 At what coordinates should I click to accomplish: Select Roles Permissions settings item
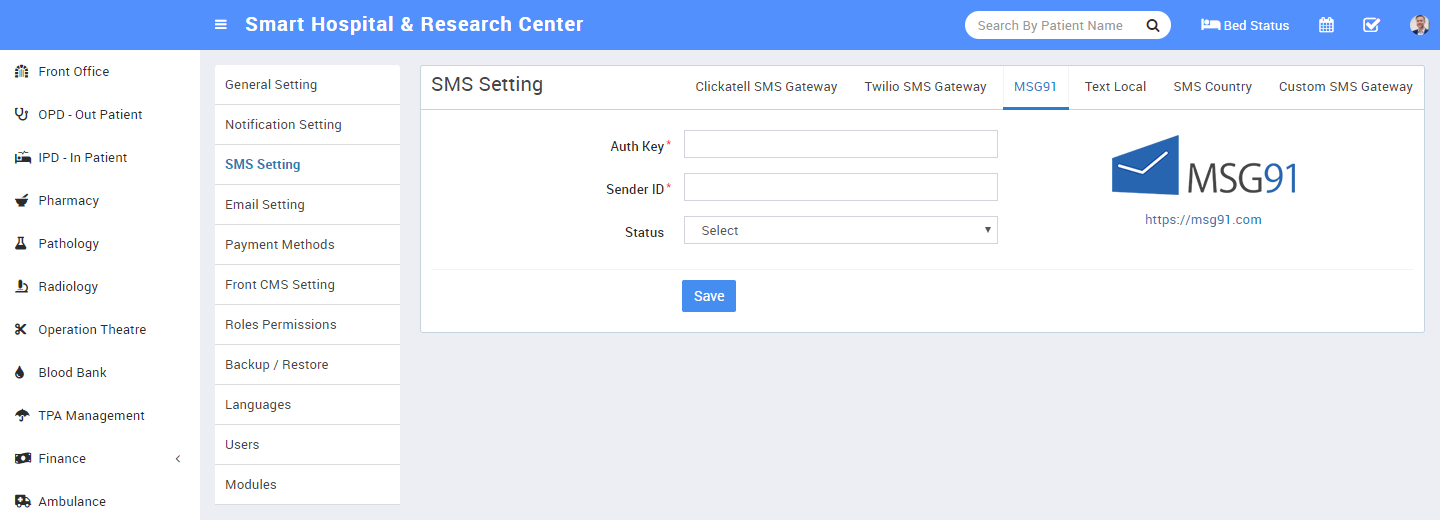(280, 325)
